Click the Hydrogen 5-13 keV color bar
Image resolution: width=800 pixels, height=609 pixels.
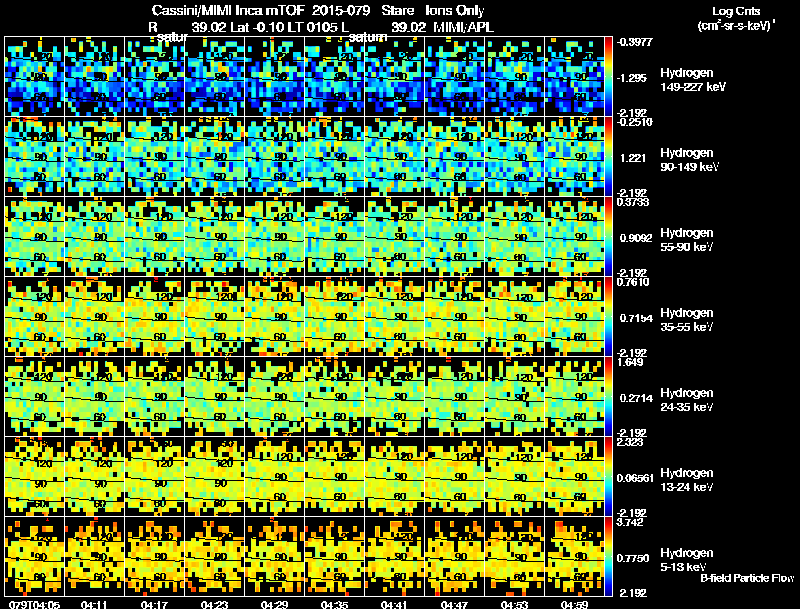tap(608, 556)
